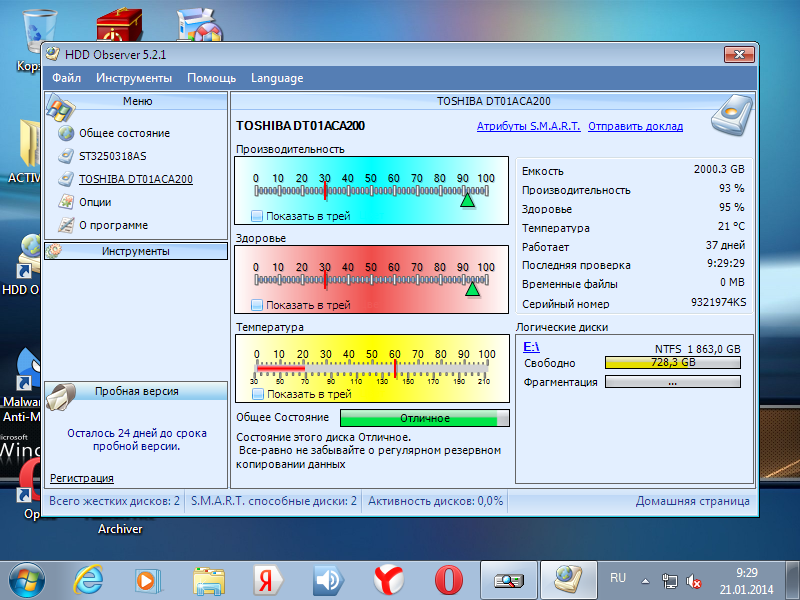Enable Показать в трей for Производительность
The image size is (800, 600).
(x=257, y=216)
